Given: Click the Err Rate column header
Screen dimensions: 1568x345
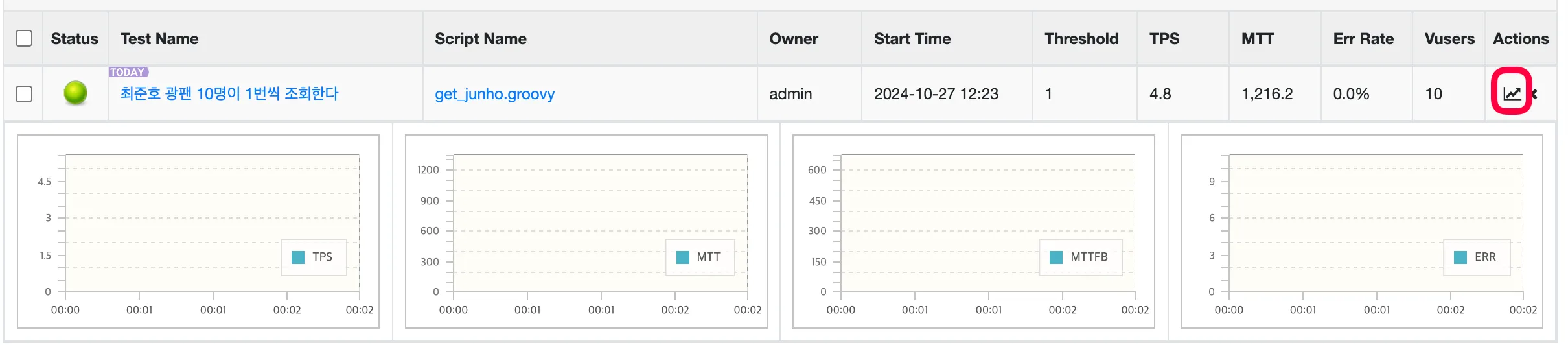Looking at the screenshot, I should [1363, 39].
